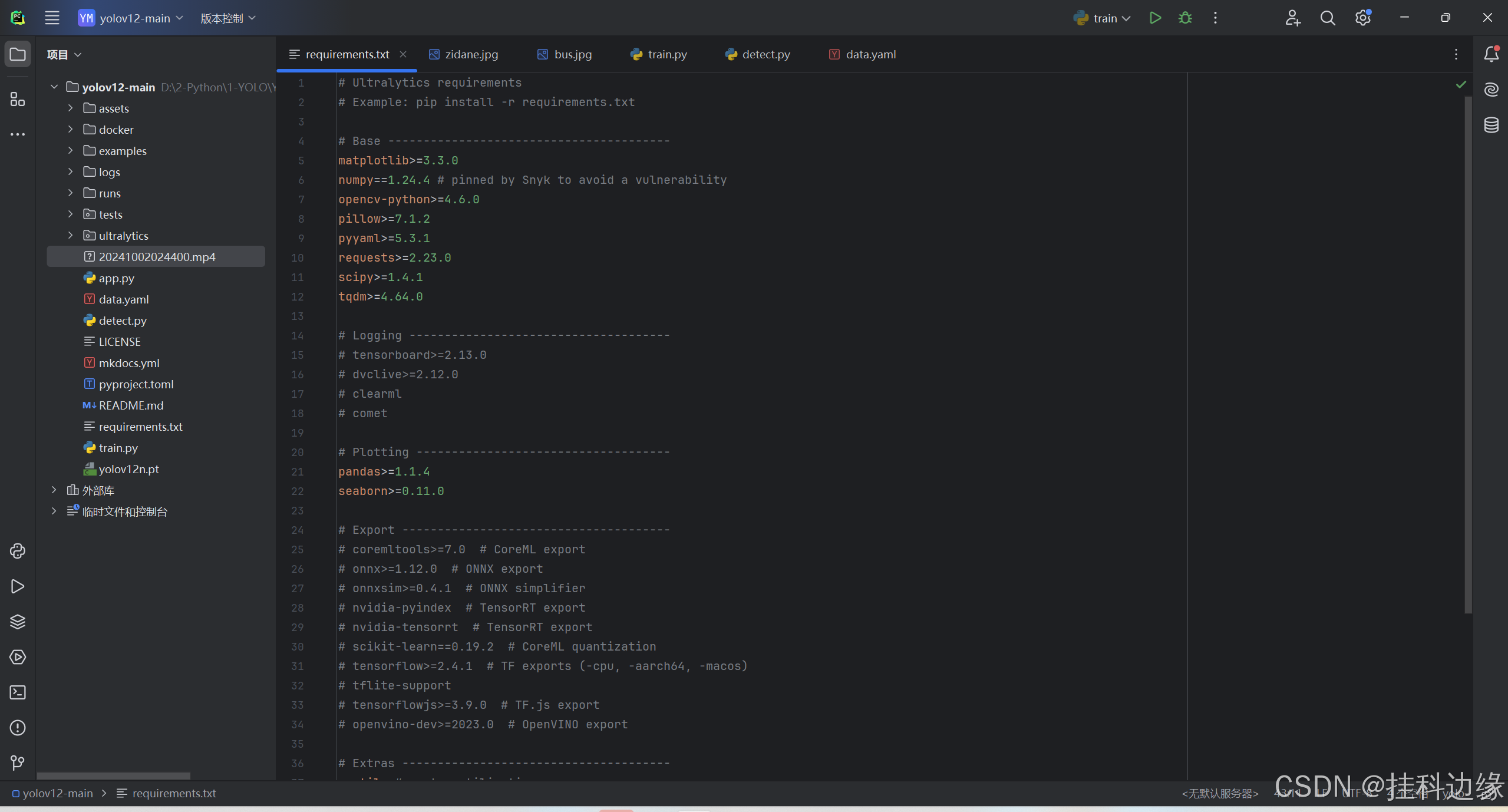1508x812 pixels.
Task: Open the Database tool window
Action: click(x=1491, y=125)
